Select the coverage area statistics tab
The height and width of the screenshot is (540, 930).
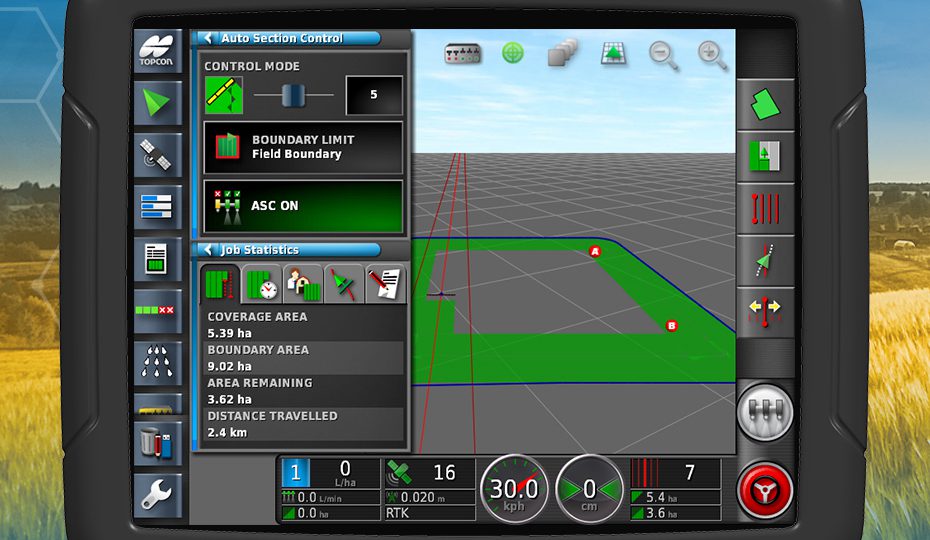220,284
